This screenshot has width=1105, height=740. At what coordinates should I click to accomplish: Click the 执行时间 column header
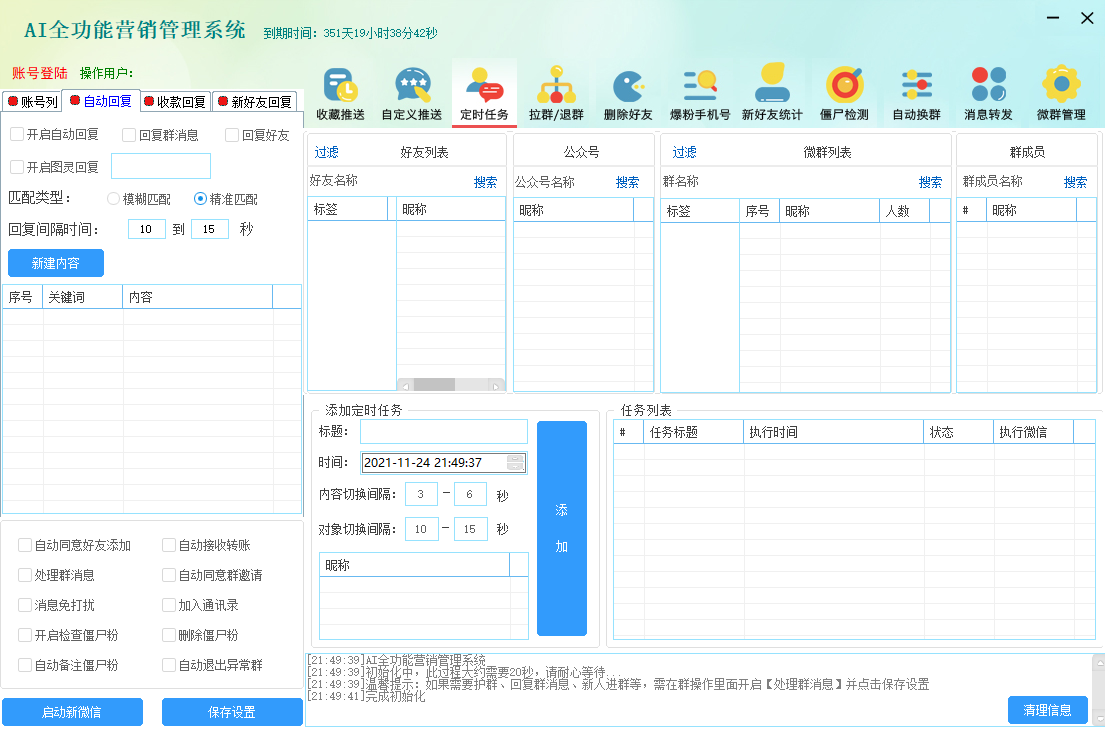coord(833,432)
